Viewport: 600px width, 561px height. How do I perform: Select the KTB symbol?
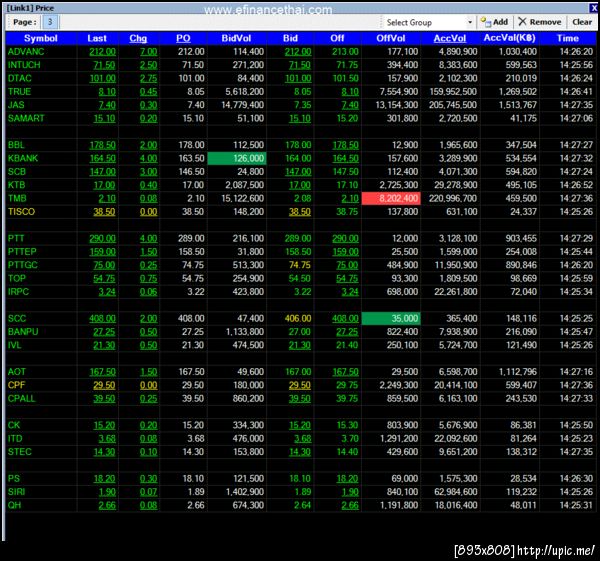coord(16,185)
